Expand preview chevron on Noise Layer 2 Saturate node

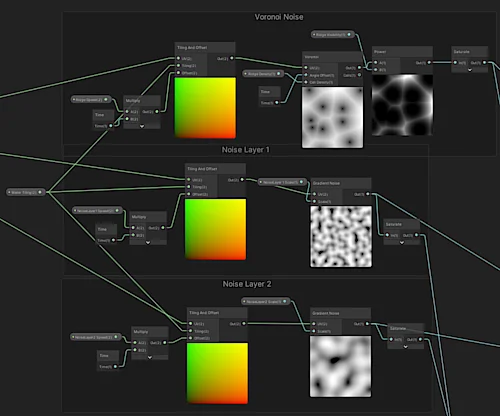click(405, 347)
